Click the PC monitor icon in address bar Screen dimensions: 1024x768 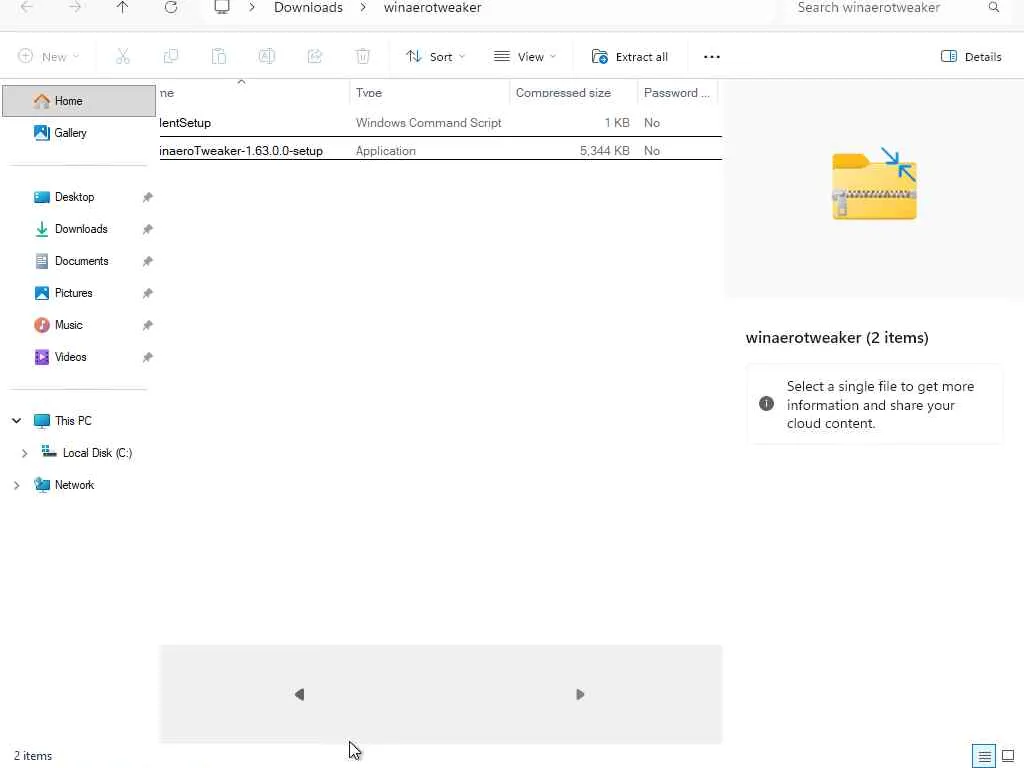click(222, 7)
